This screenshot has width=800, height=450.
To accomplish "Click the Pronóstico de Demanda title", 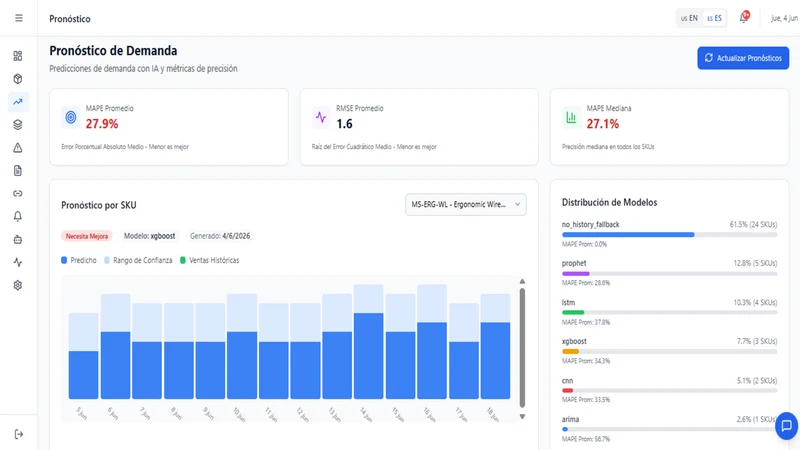I will (x=113, y=51).
